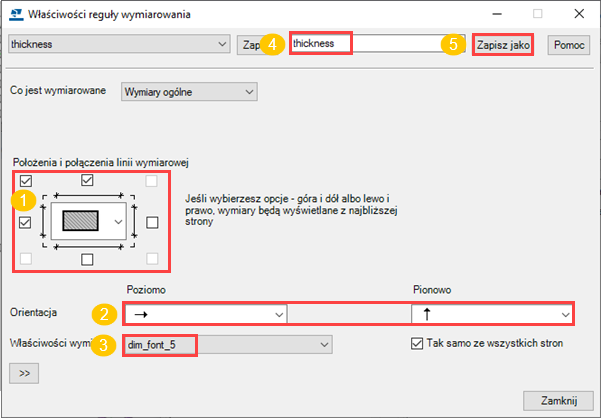601x418 pixels.
Task: Close the dialog window with X
Action: [x=579, y=14]
